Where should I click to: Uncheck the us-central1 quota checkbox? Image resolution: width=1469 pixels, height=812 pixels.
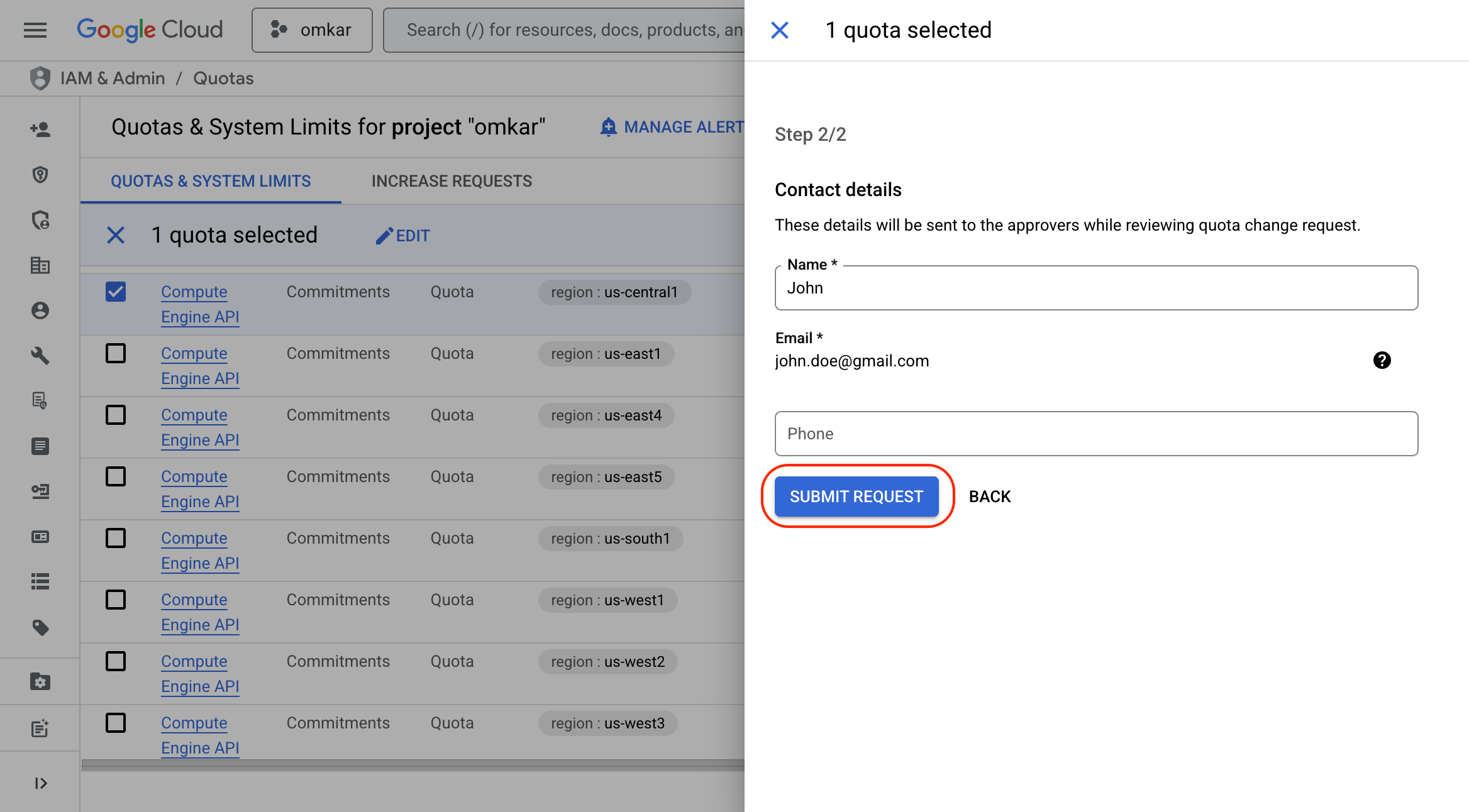[116, 292]
